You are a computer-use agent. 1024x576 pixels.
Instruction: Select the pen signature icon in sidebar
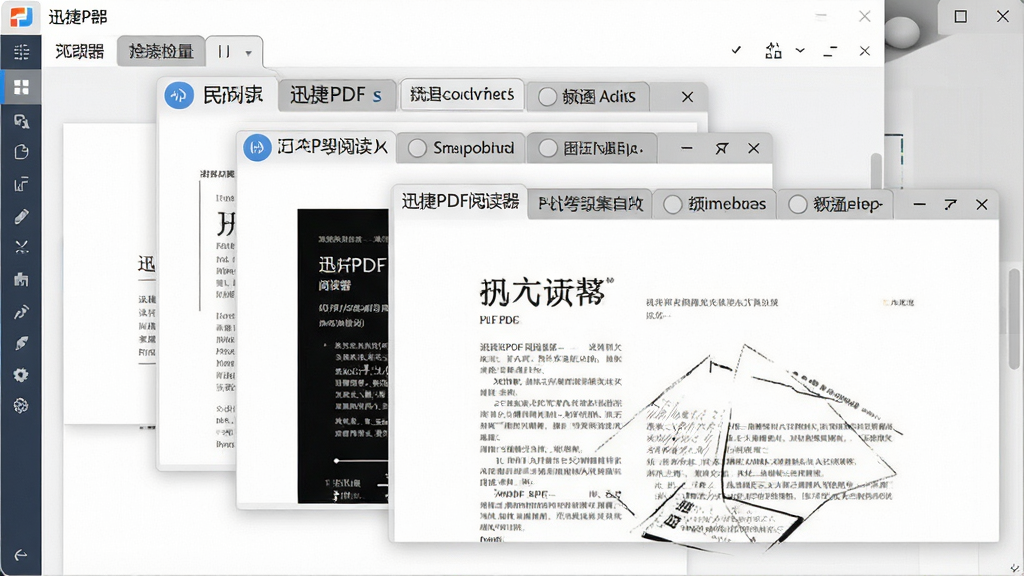(21, 312)
